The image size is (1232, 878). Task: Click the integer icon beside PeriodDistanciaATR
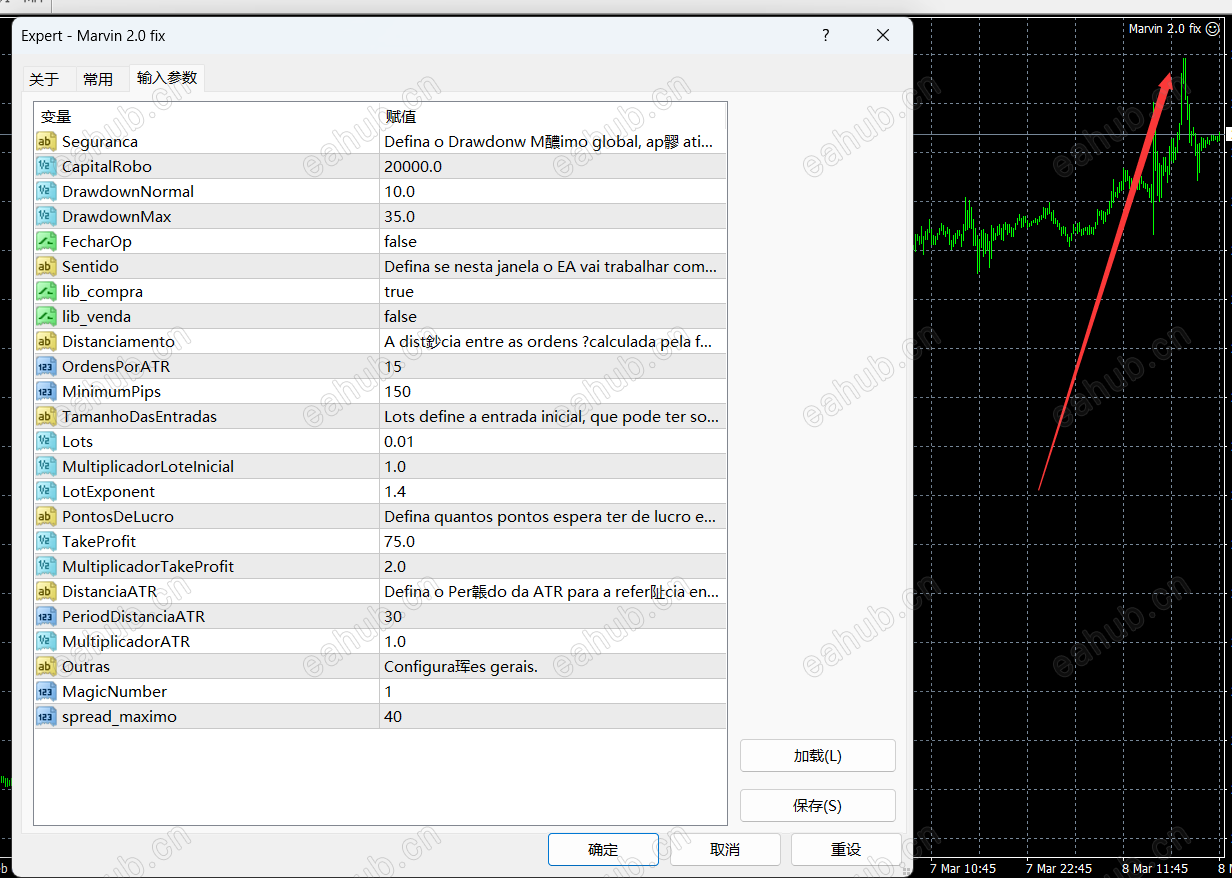pyautogui.click(x=46, y=617)
